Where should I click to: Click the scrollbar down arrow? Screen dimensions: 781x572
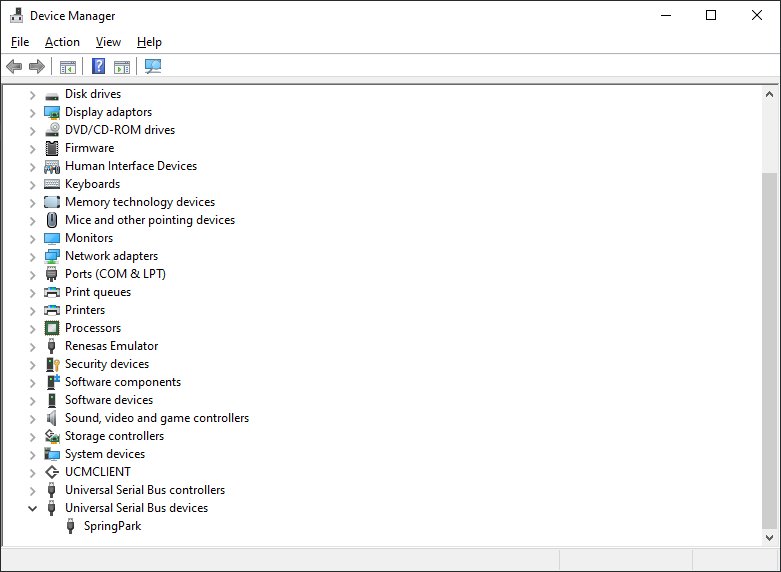[769, 538]
